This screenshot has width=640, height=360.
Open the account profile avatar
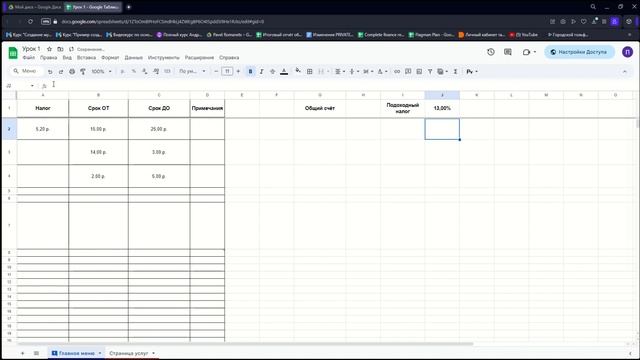click(x=627, y=52)
